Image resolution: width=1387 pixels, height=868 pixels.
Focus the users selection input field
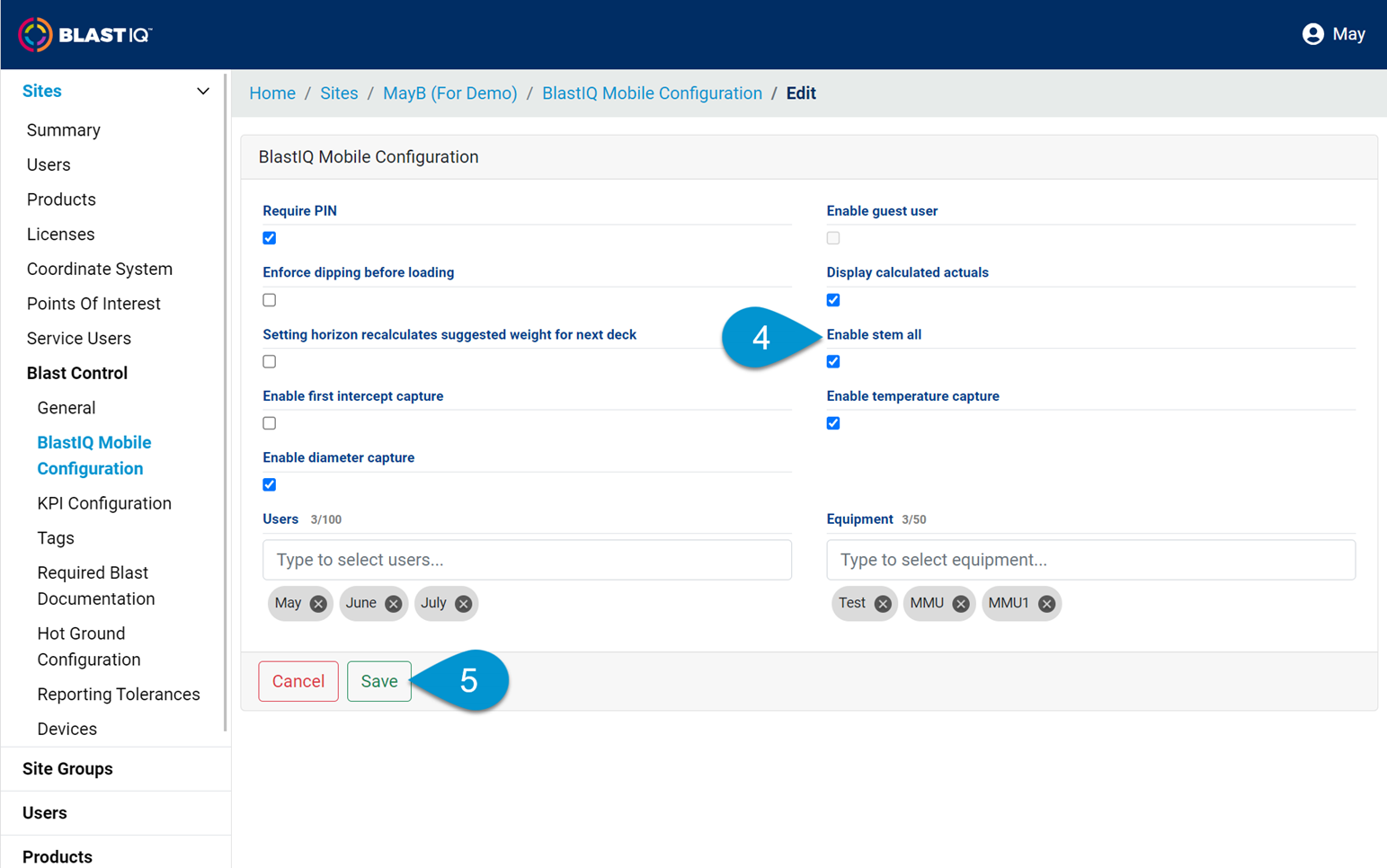click(x=527, y=560)
